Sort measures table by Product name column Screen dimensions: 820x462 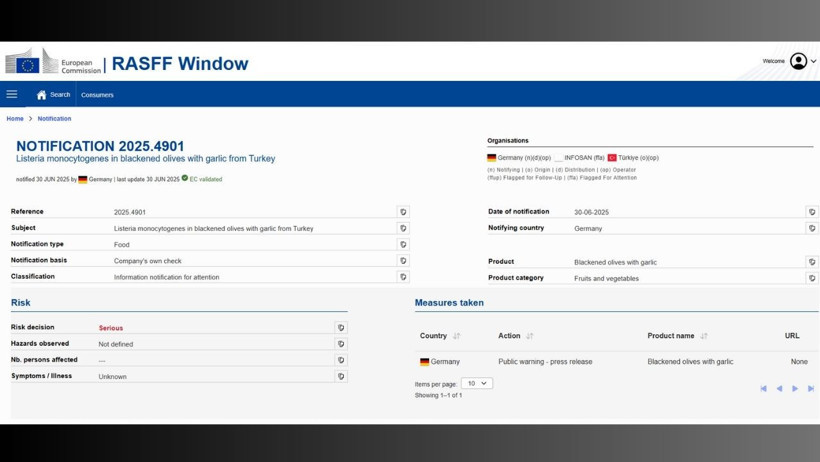coord(704,336)
